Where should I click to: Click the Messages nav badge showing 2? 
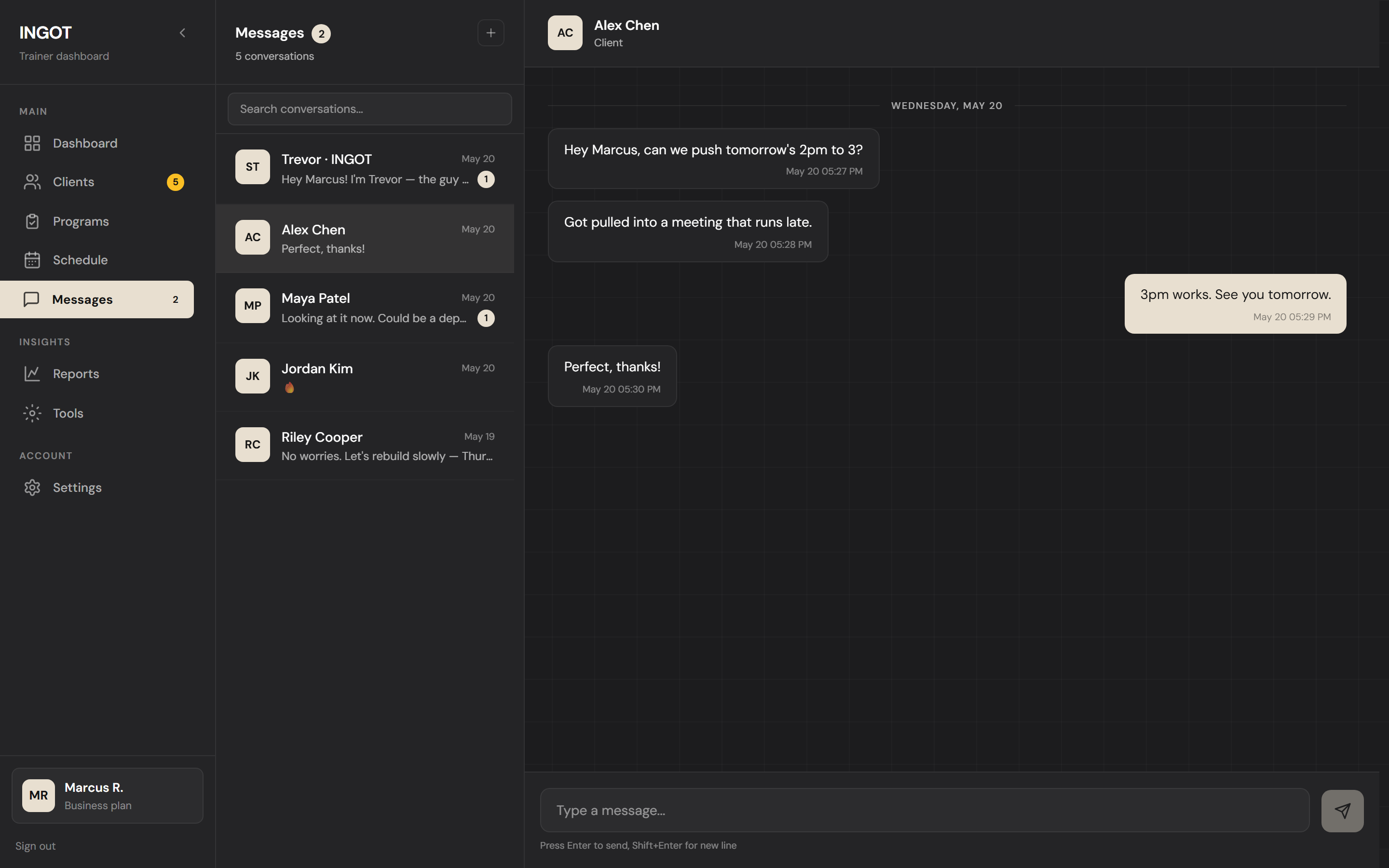tap(176, 299)
